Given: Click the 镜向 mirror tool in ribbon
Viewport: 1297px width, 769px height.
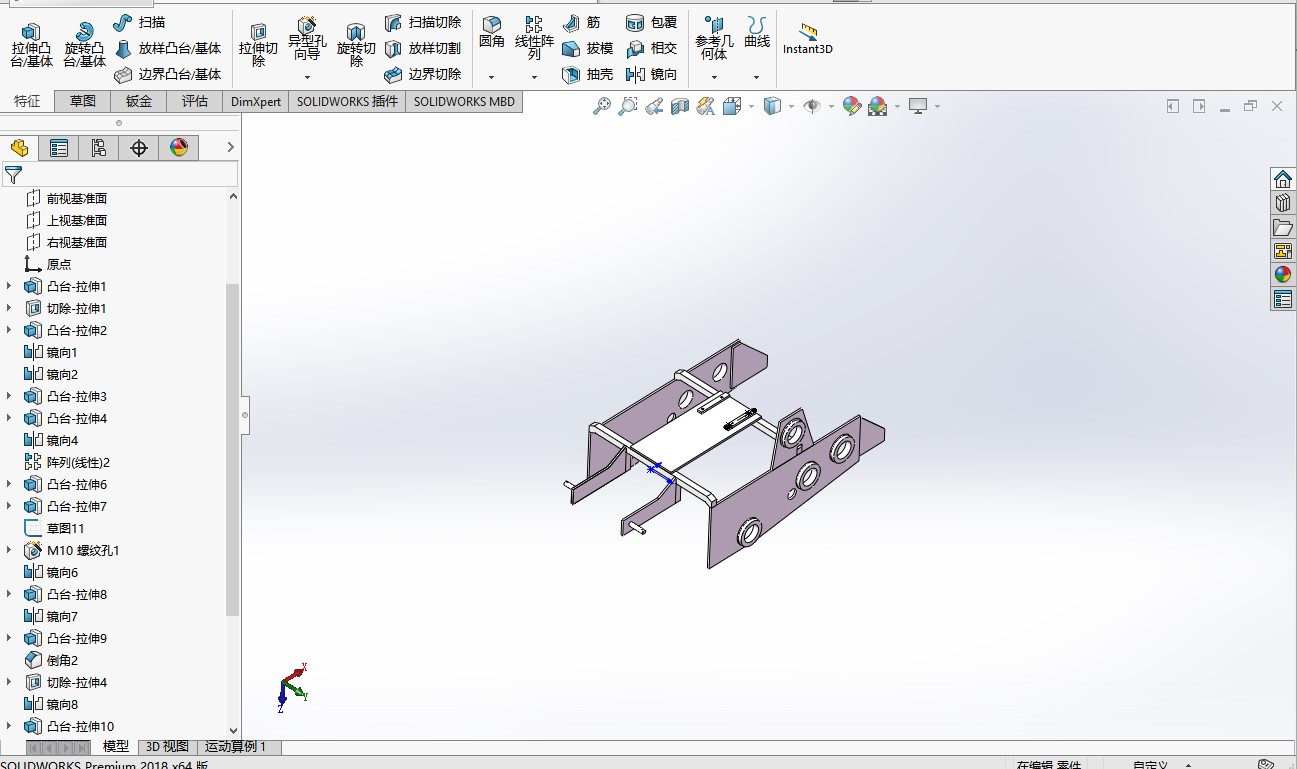Looking at the screenshot, I should (651, 74).
